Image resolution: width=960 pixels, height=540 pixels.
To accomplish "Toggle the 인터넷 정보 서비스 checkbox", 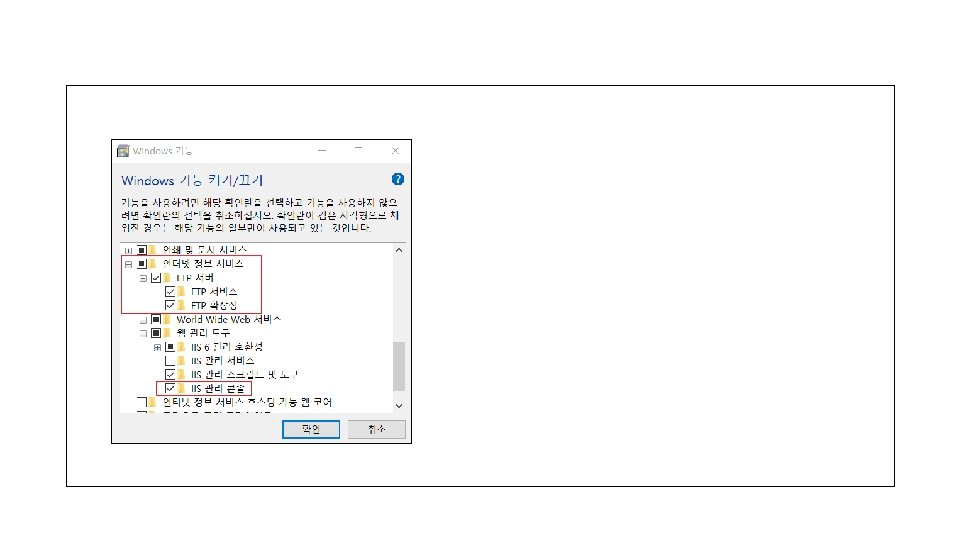I will pos(142,264).
